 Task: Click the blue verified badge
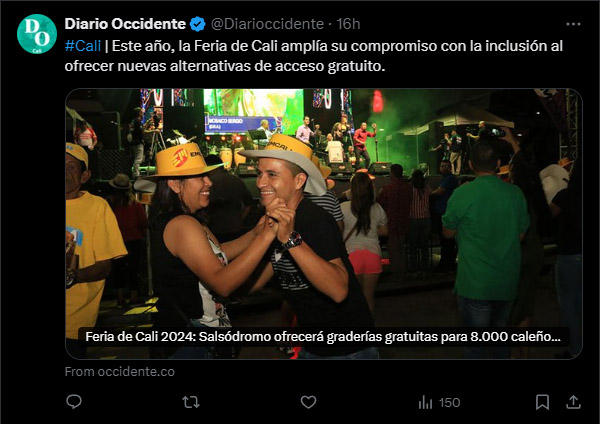[x=198, y=24]
